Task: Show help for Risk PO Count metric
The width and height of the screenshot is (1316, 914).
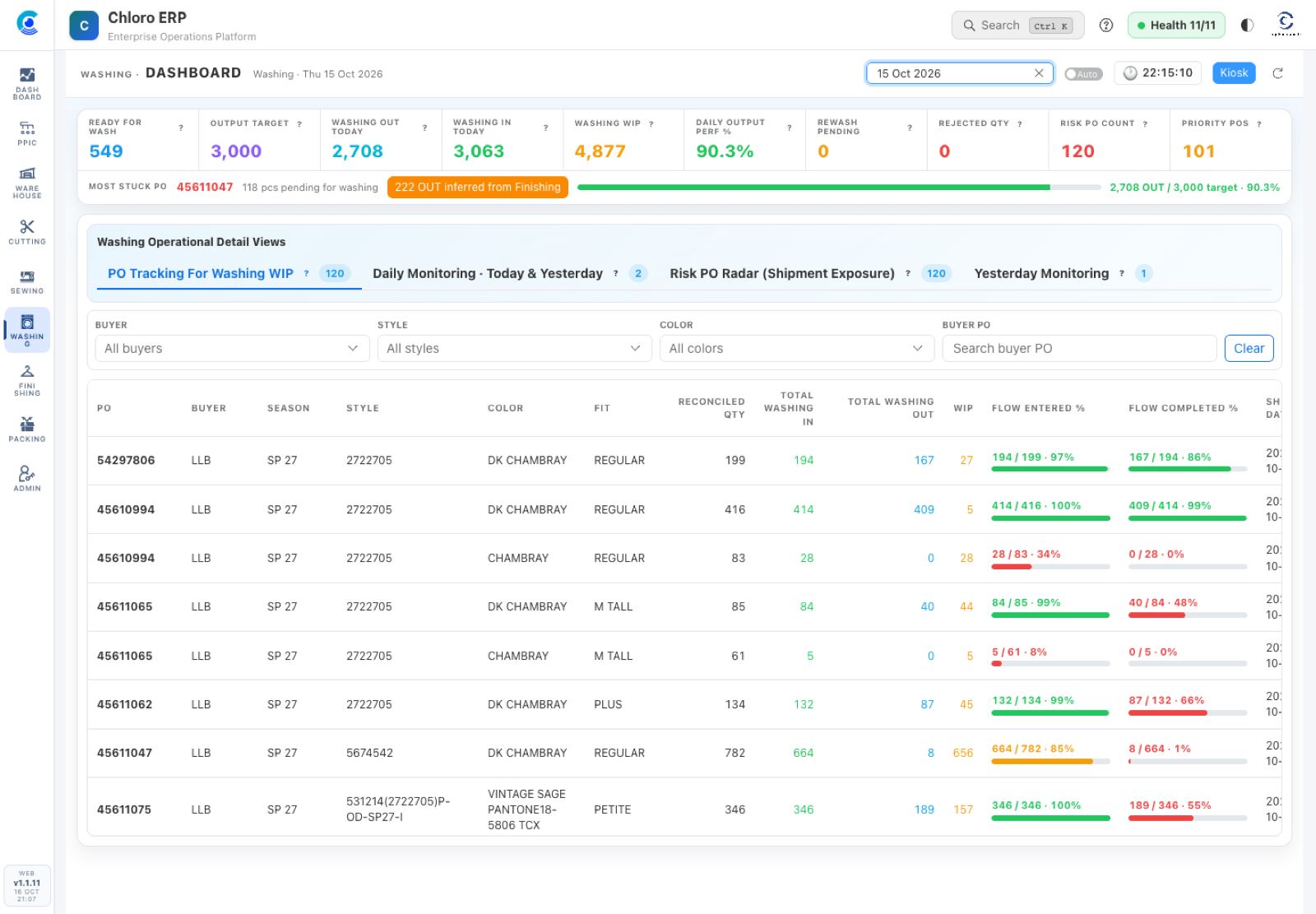Action: 1145,123
